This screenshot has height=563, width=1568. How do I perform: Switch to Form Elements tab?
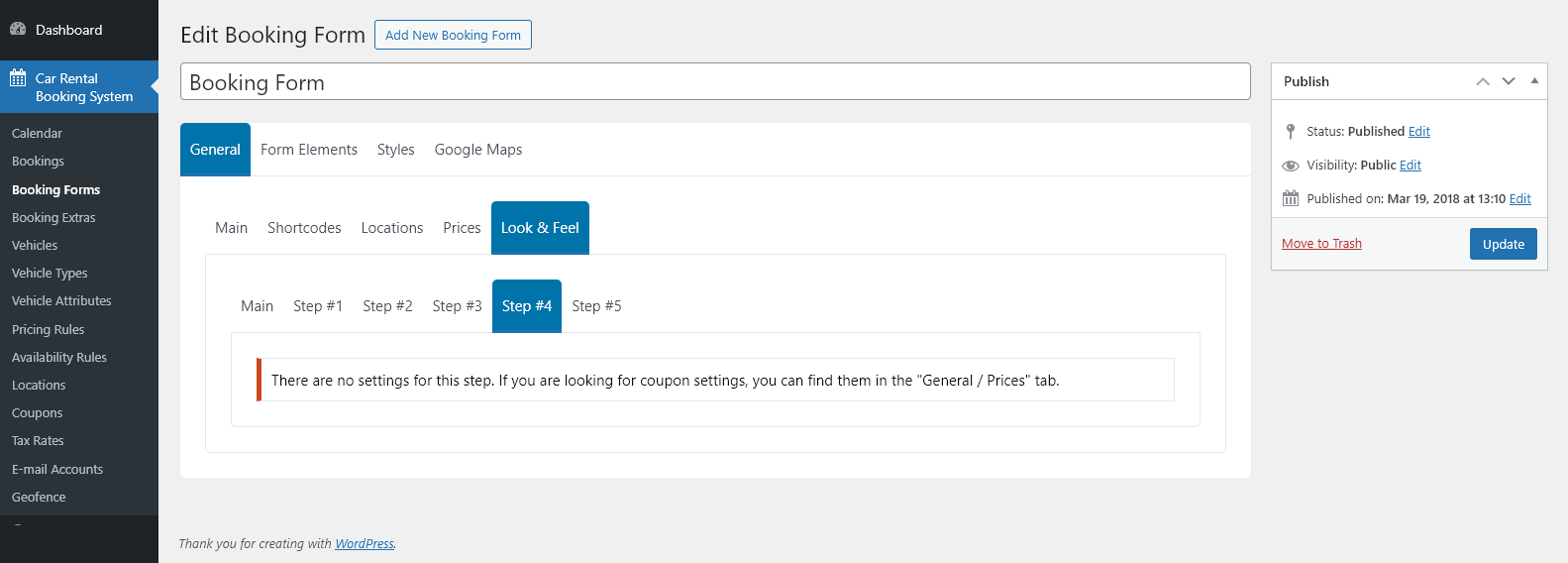click(x=309, y=150)
